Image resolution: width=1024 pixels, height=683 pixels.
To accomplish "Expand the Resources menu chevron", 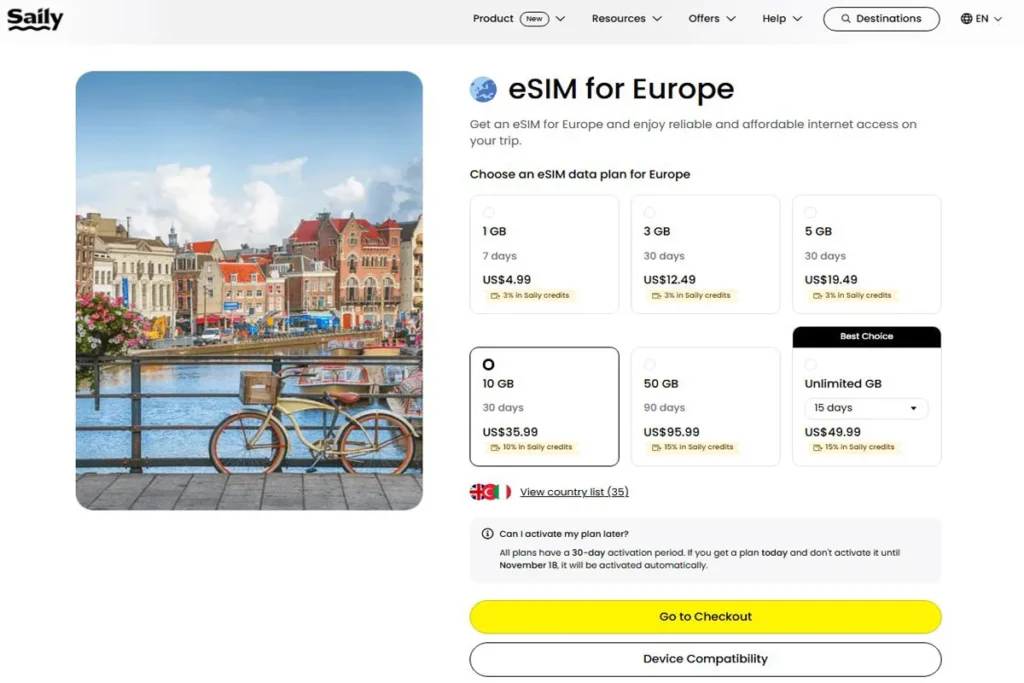I will tap(657, 18).
